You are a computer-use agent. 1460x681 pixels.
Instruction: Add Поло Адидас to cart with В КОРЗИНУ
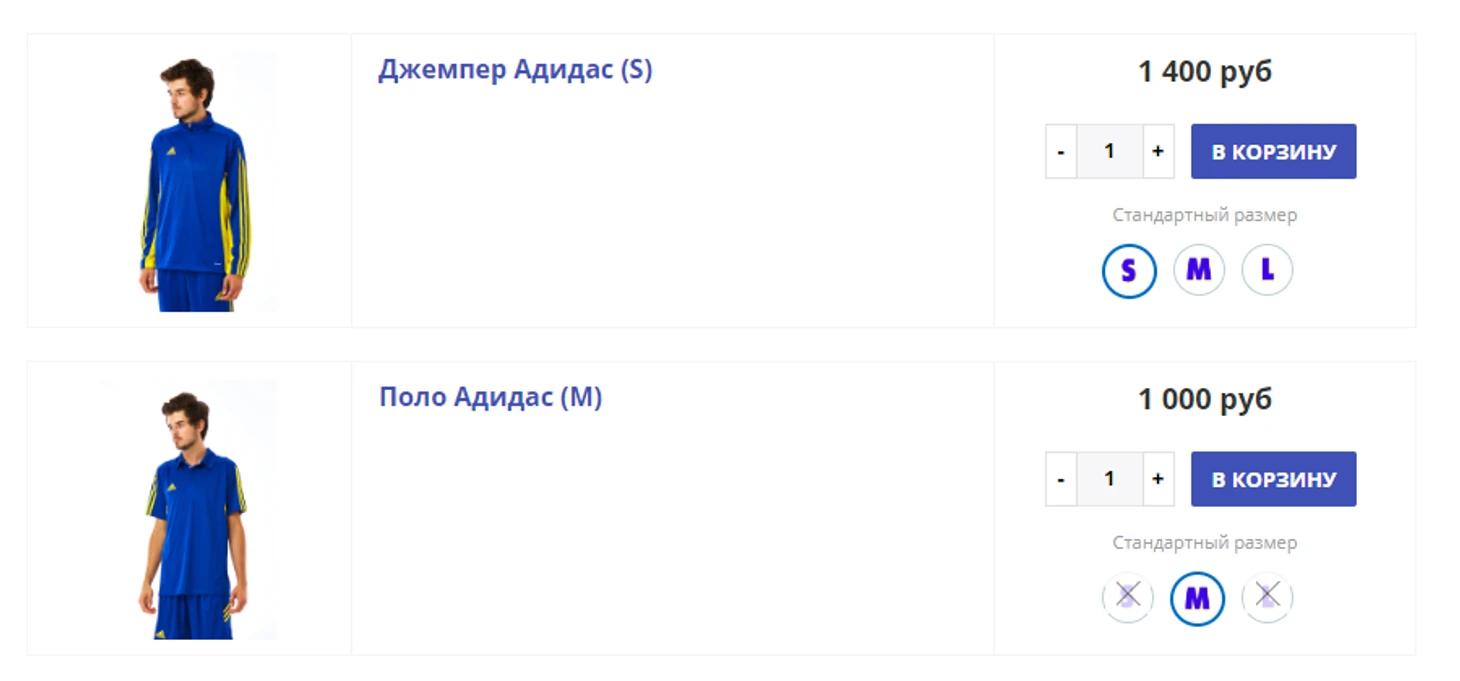click(1273, 479)
